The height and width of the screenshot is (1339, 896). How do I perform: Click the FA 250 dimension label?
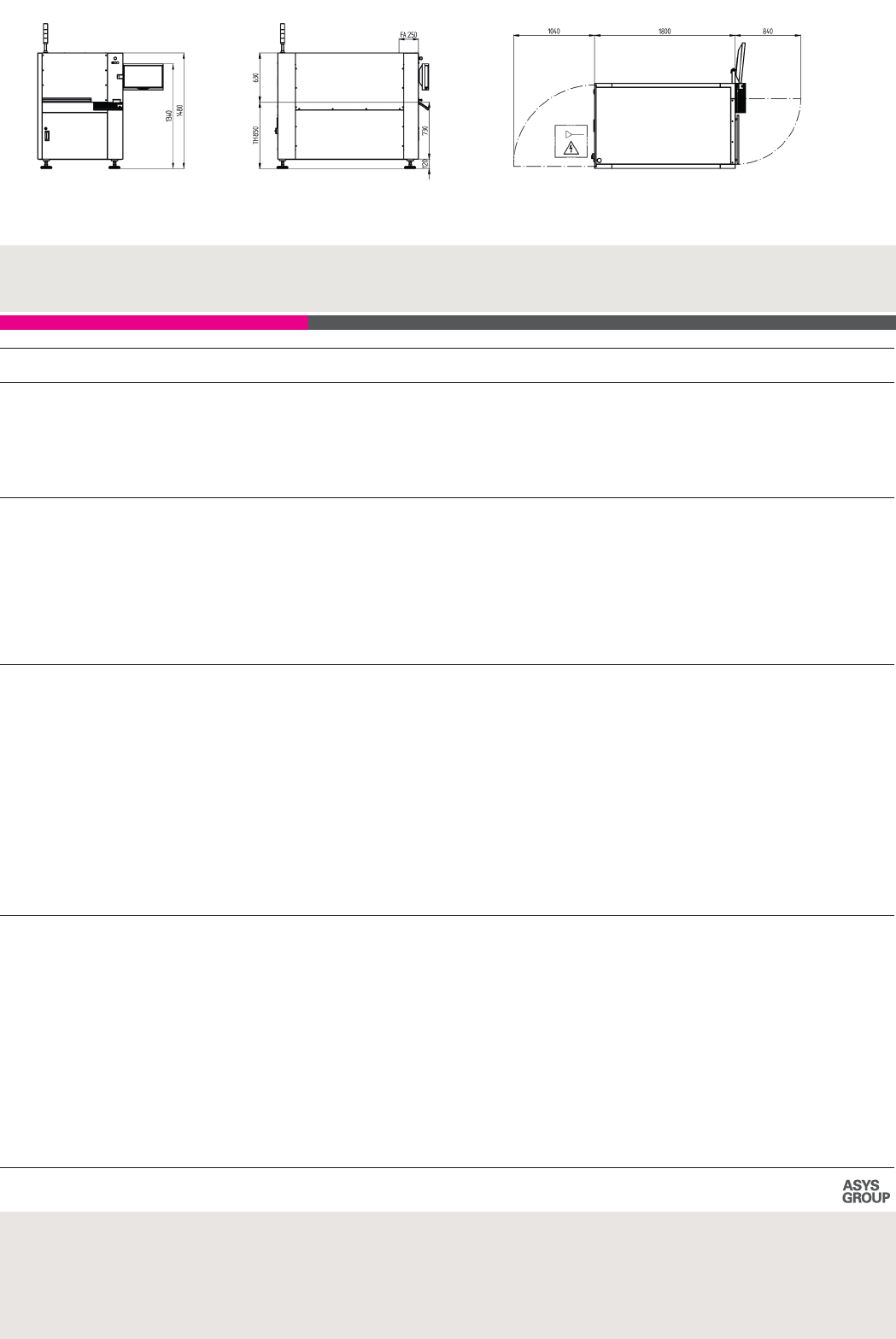tap(408, 35)
